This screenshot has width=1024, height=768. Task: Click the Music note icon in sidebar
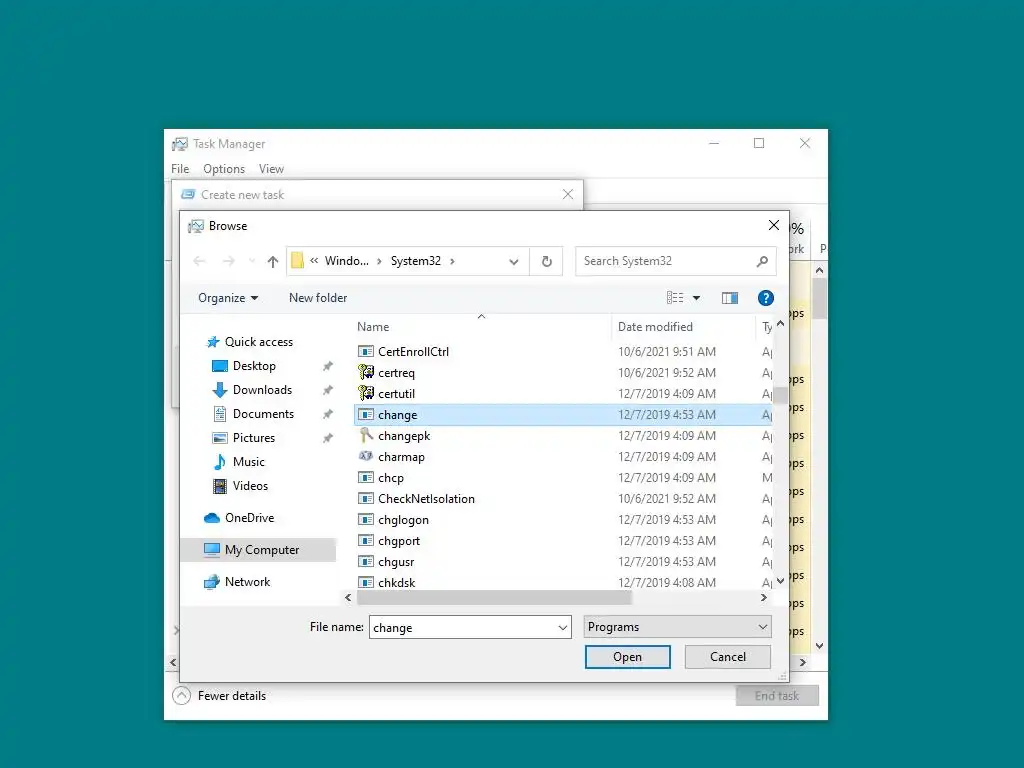(x=220, y=462)
